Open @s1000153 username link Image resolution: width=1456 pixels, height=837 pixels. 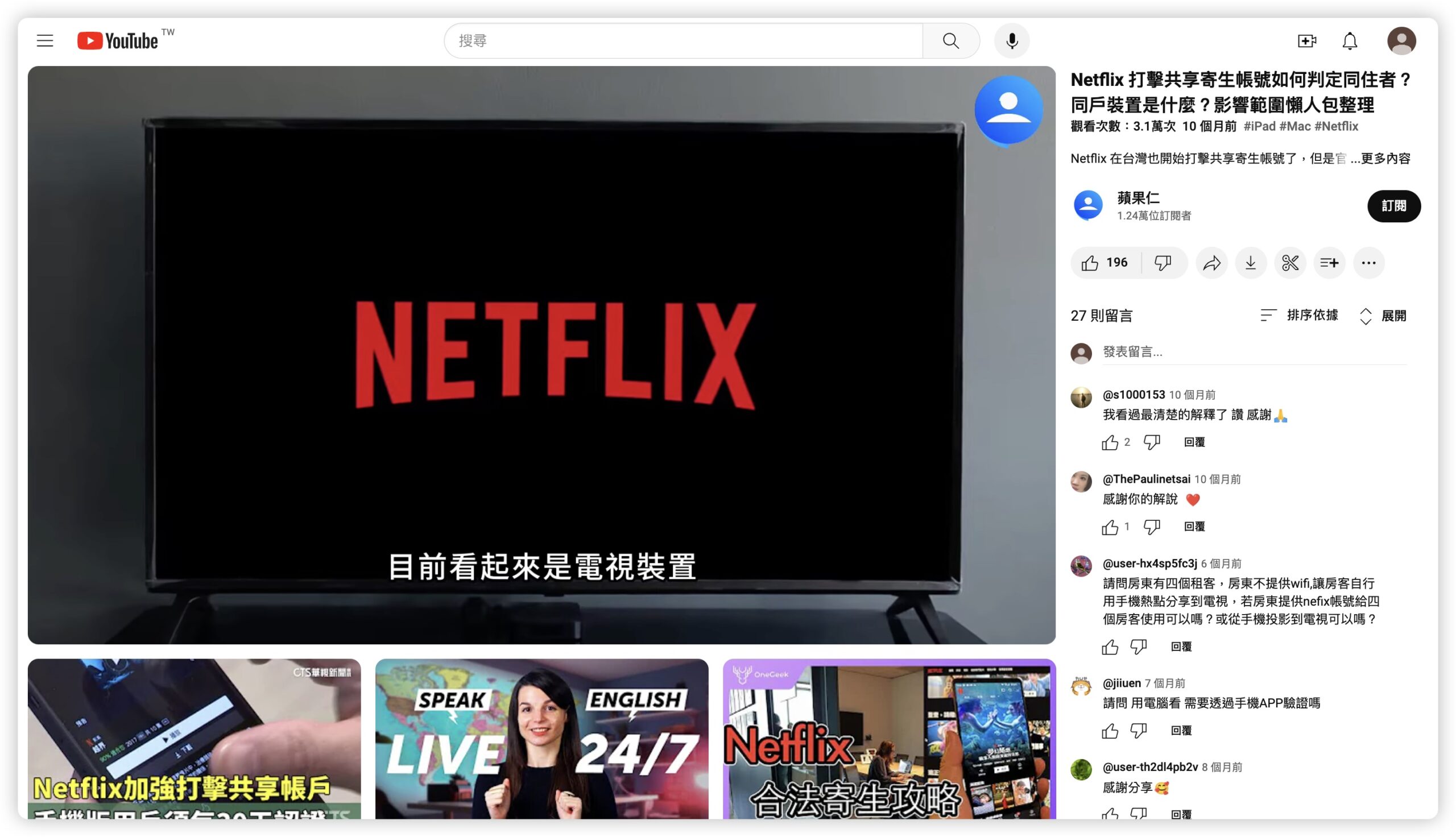pyautogui.click(x=1134, y=395)
